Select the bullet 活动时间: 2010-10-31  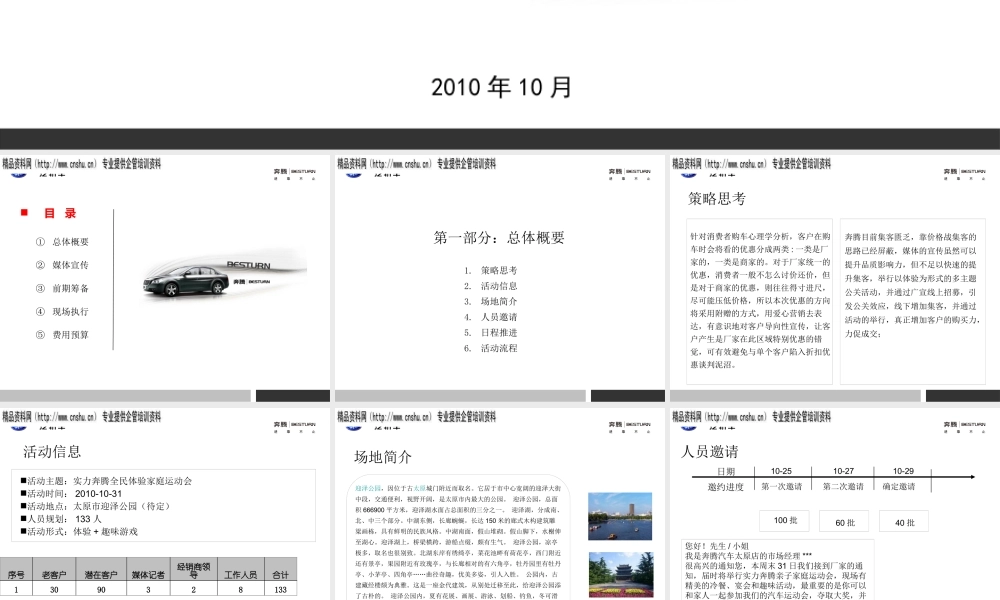[71, 494]
